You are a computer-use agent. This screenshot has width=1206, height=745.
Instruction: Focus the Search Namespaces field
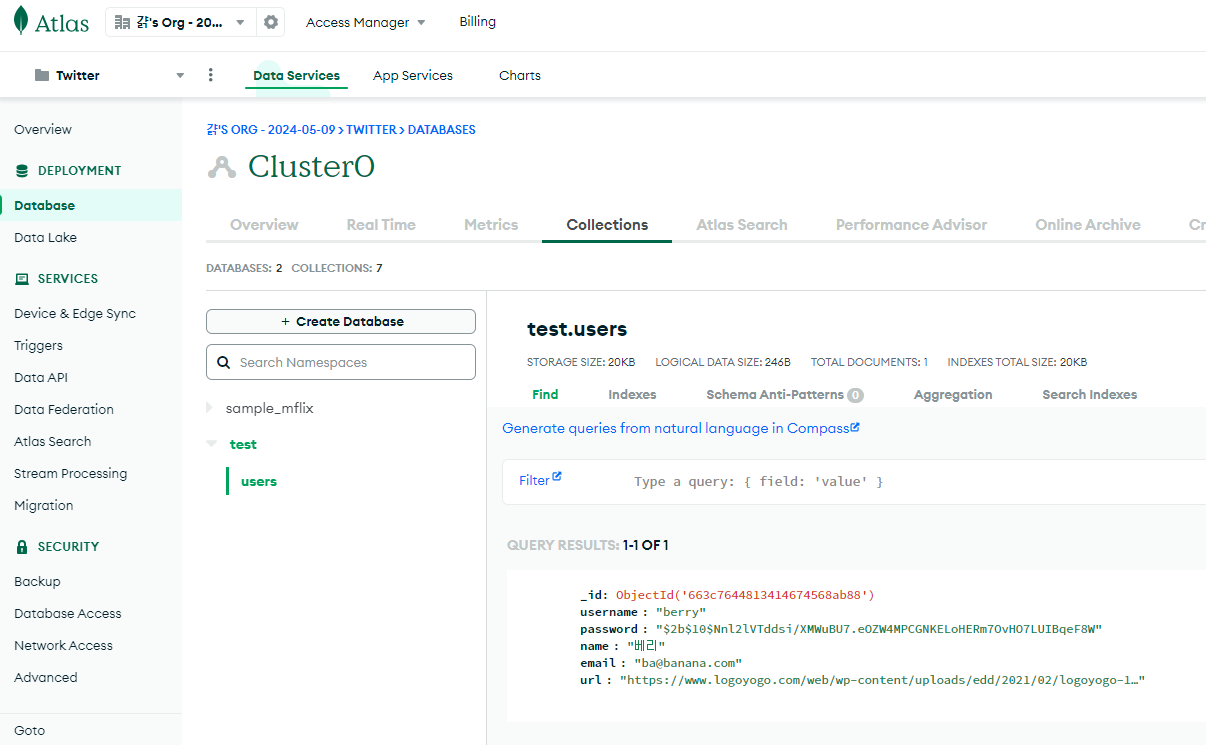coord(341,362)
